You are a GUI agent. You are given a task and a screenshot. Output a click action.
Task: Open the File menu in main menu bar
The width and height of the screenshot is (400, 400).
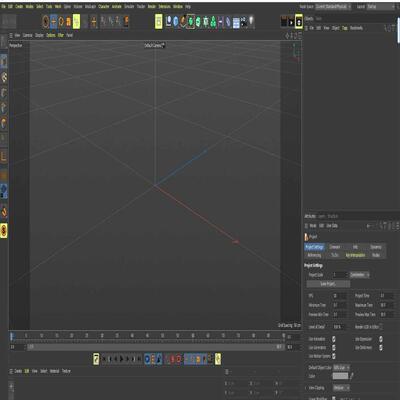(x=4, y=7)
